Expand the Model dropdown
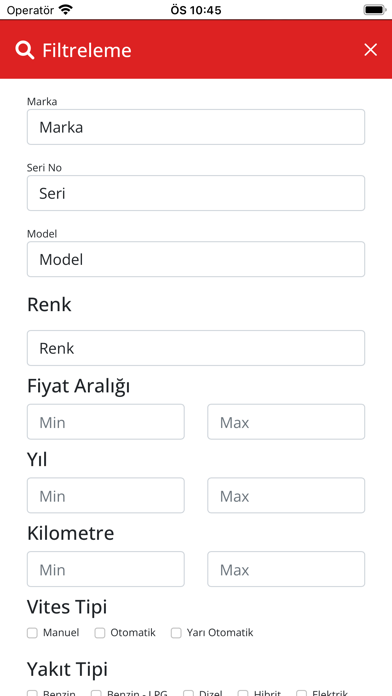 (x=196, y=259)
